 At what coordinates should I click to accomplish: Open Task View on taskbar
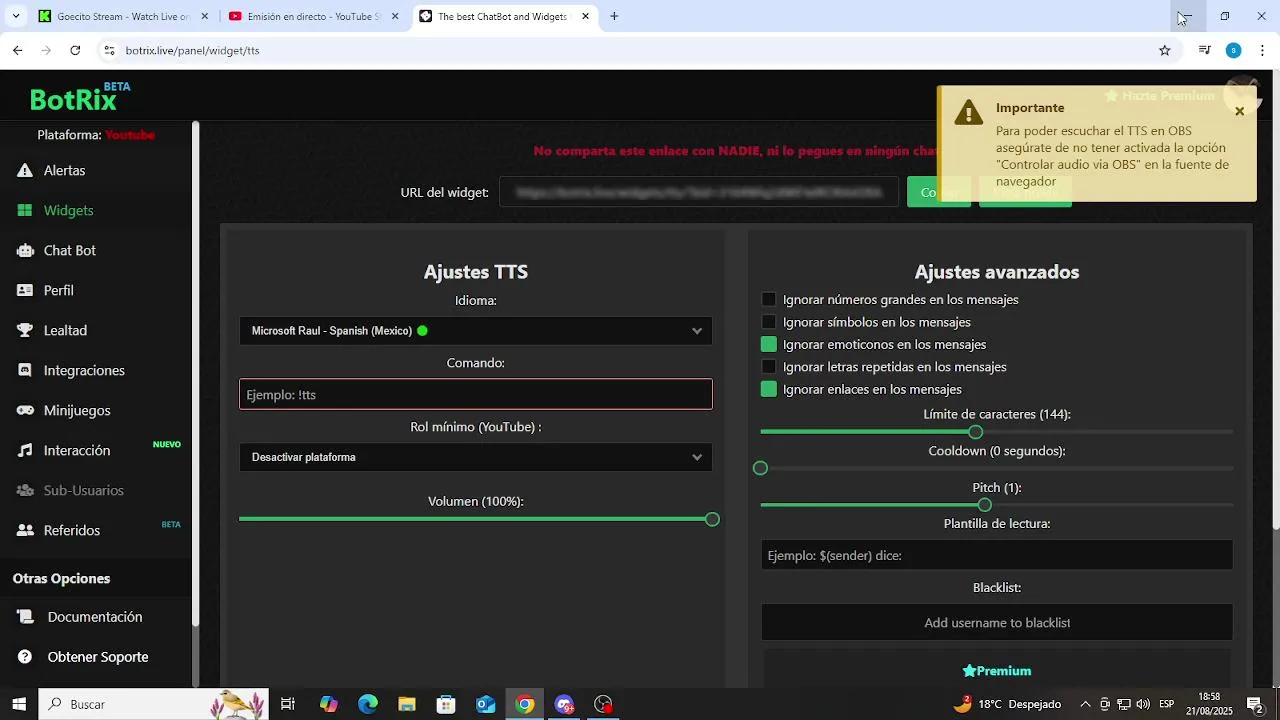click(x=288, y=704)
